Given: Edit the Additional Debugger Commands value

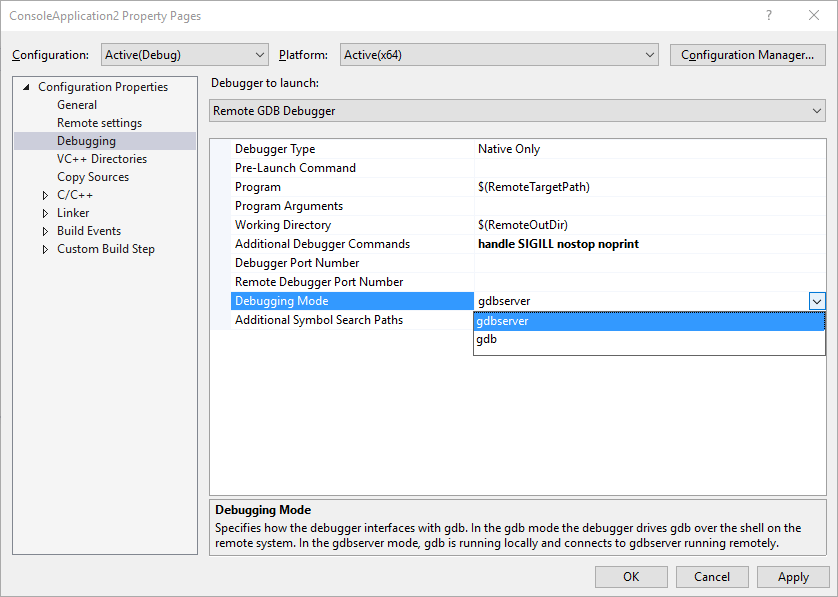Looking at the screenshot, I should click(x=600, y=243).
